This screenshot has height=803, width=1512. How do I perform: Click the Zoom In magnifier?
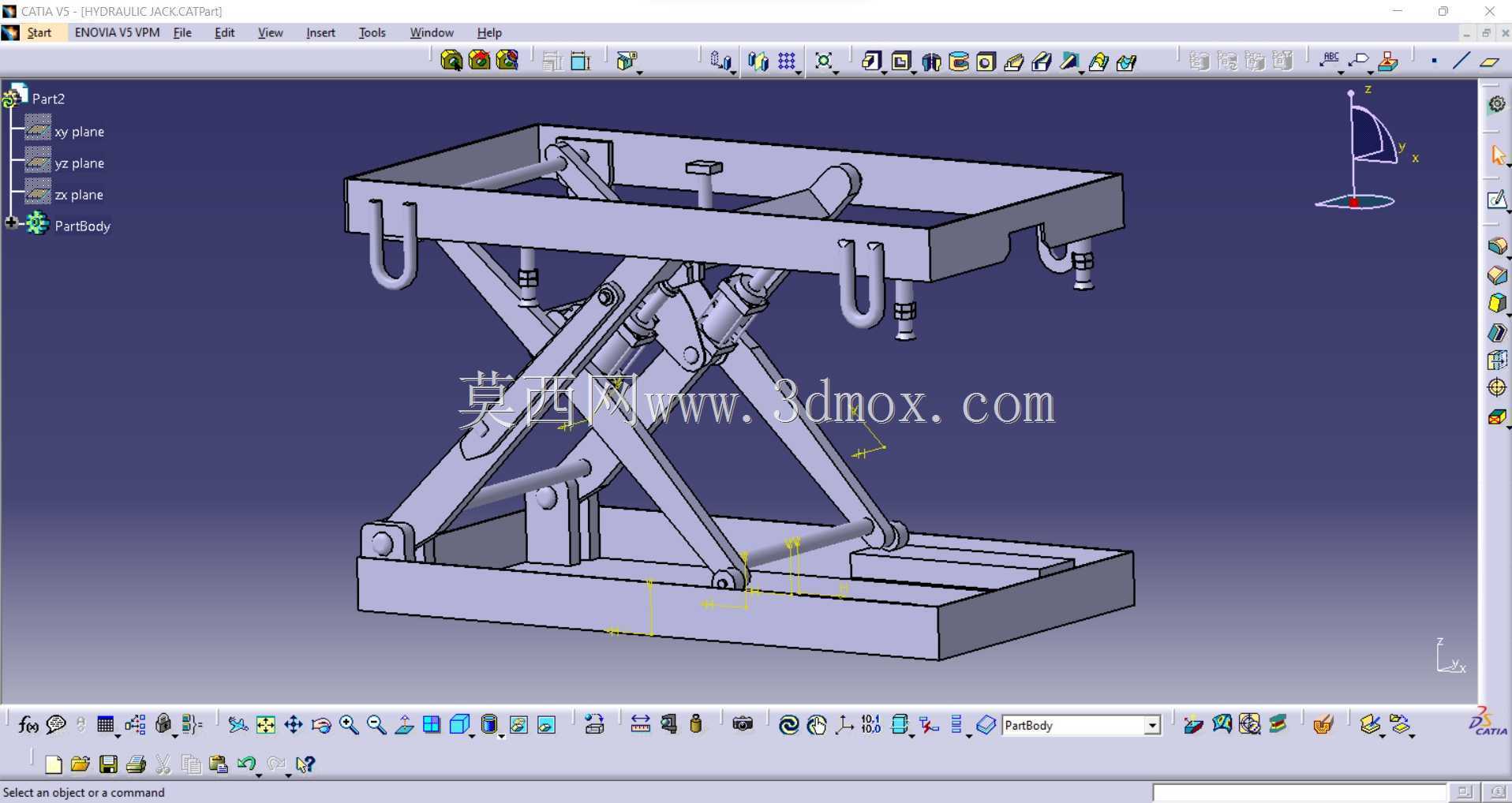click(x=349, y=724)
